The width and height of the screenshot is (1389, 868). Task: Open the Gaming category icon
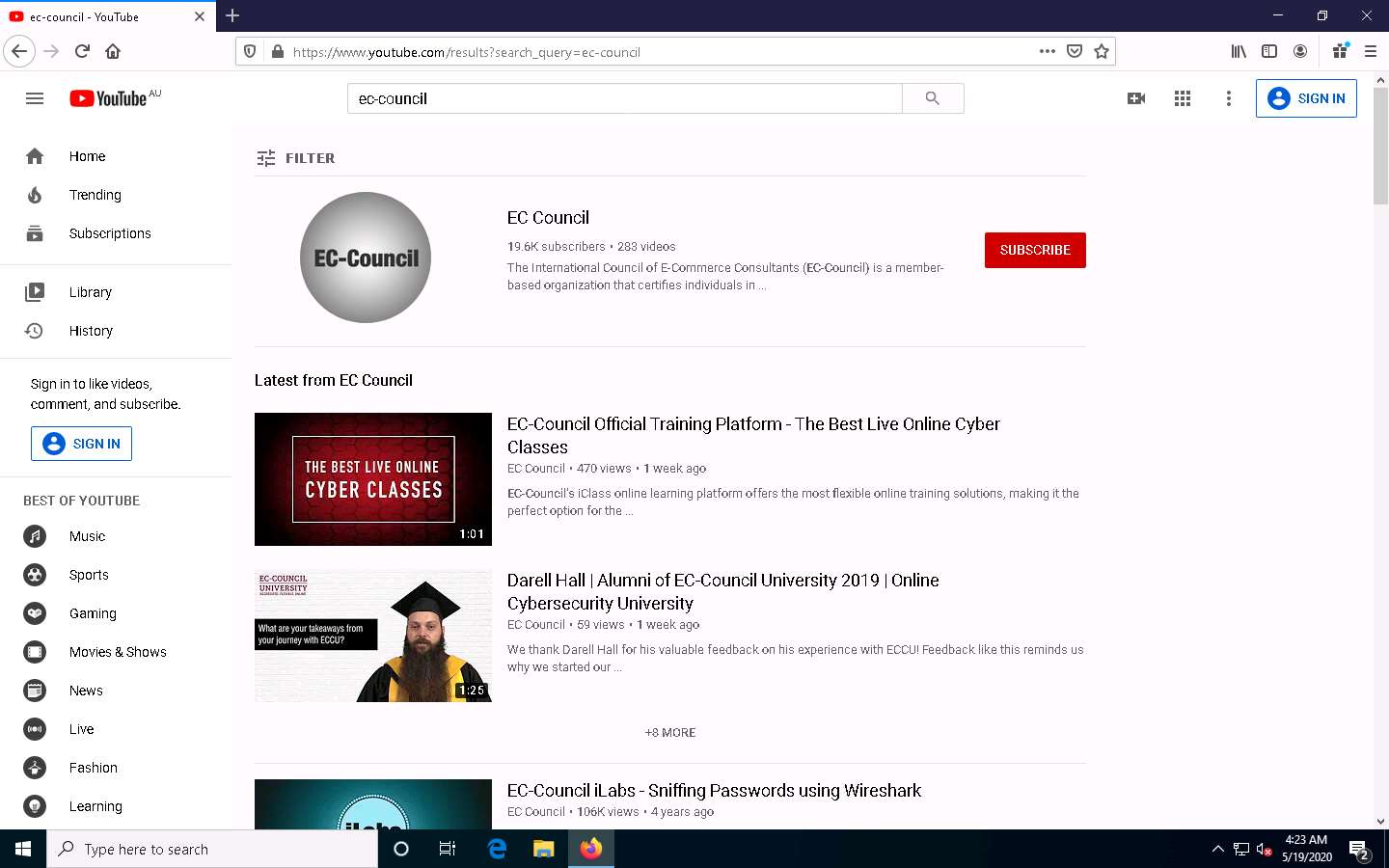(x=35, y=613)
